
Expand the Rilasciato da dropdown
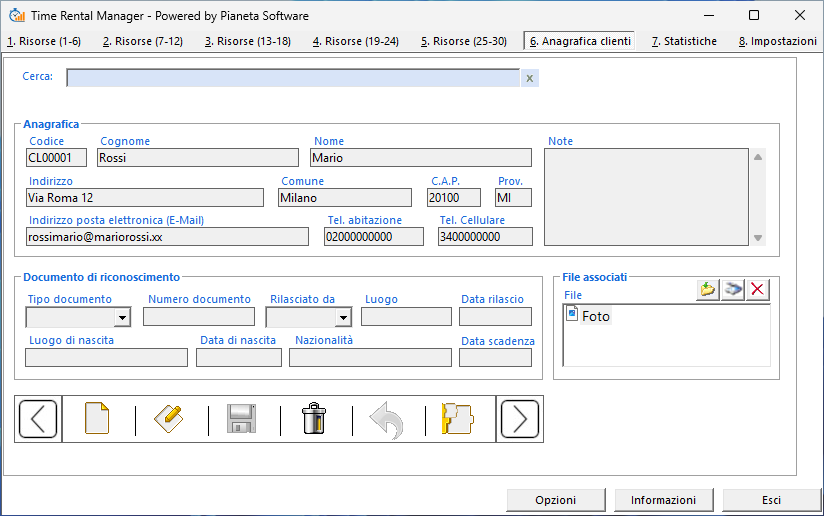click(343, 318)
